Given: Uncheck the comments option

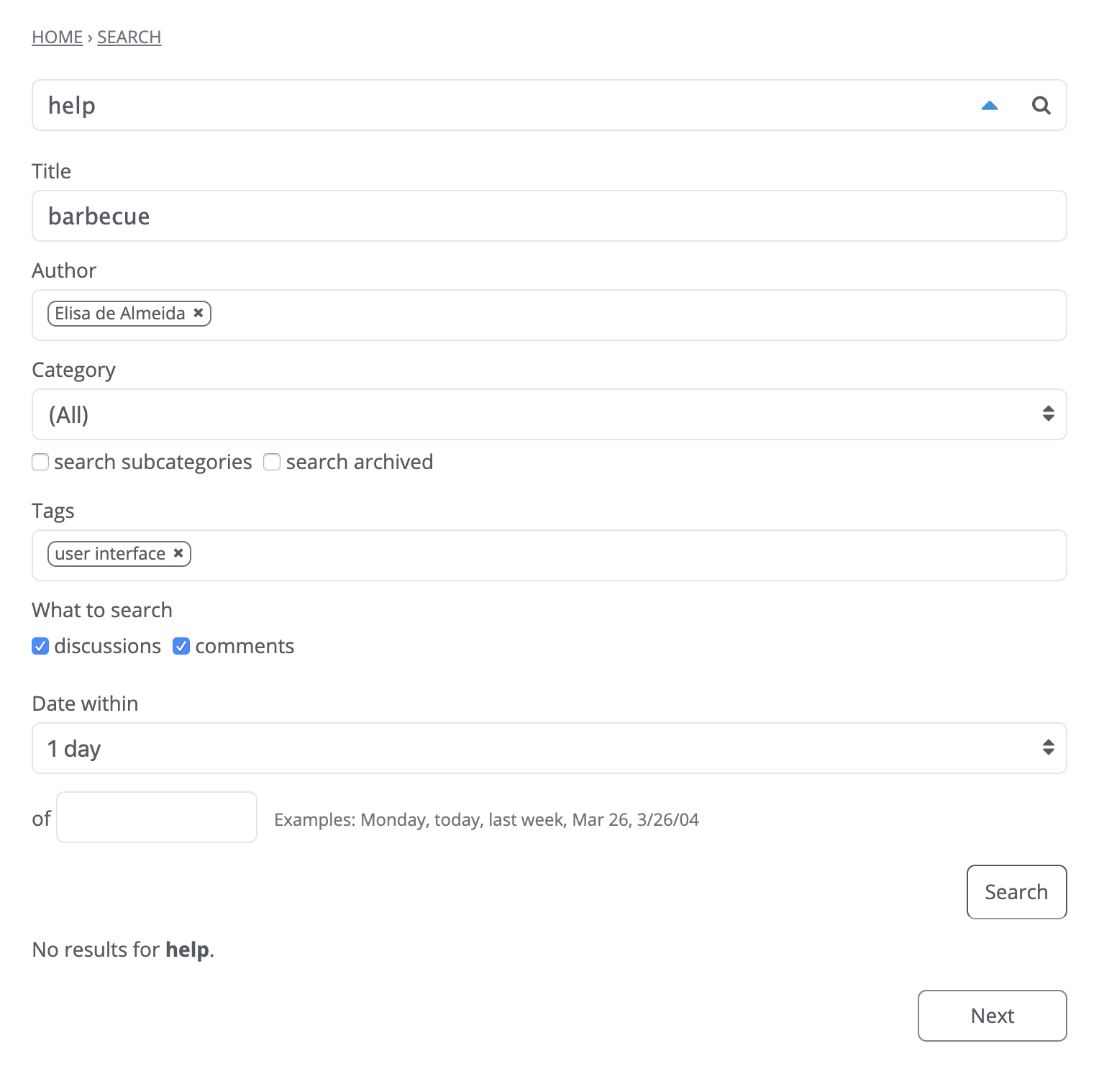Looking at the screenshot, I should pyautogui.click(x=181, y=646).
